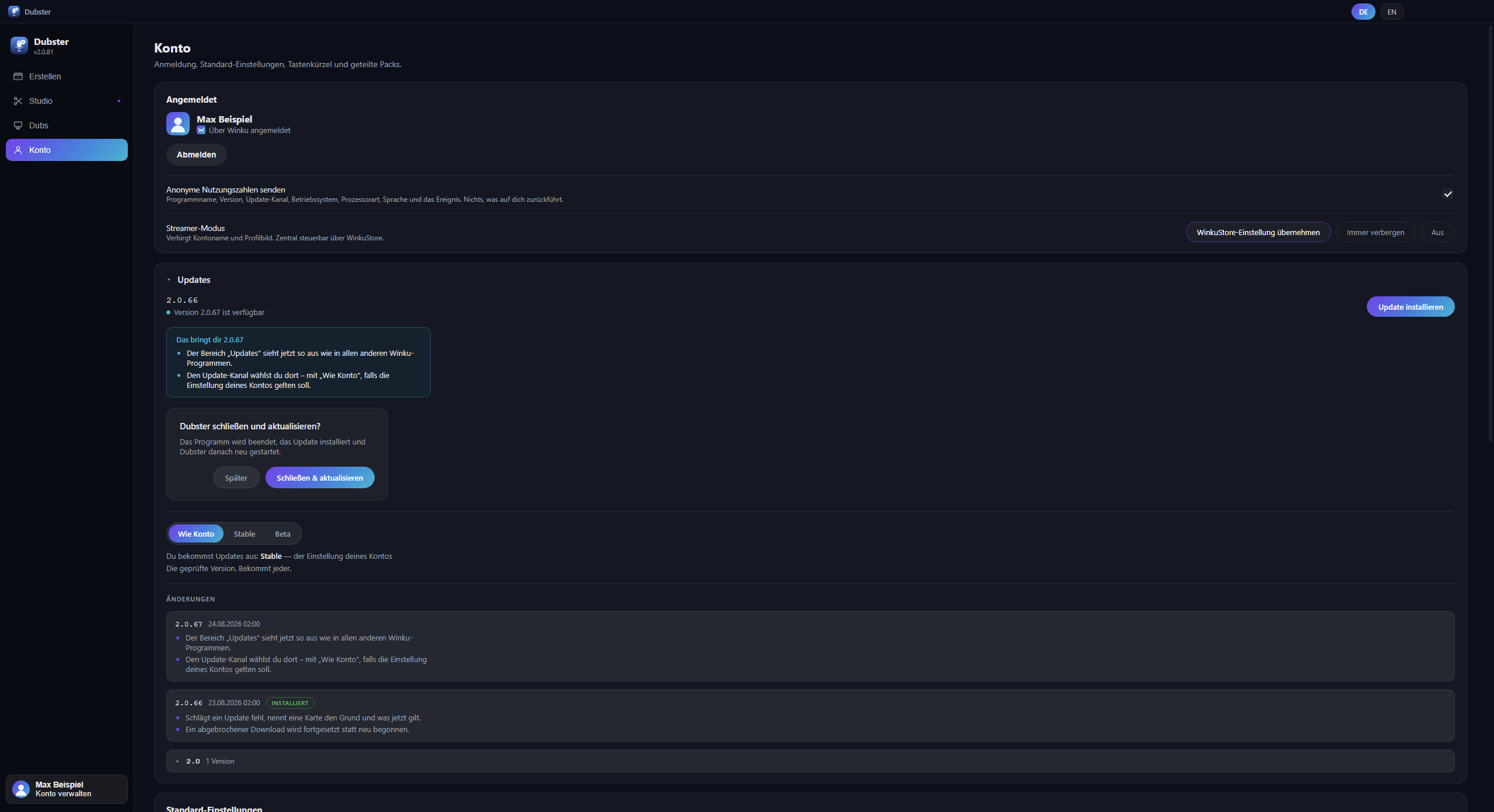Click the 'v2.0.81' version text in sidebar
The image size is (1494, 812).
coord(43,52)
